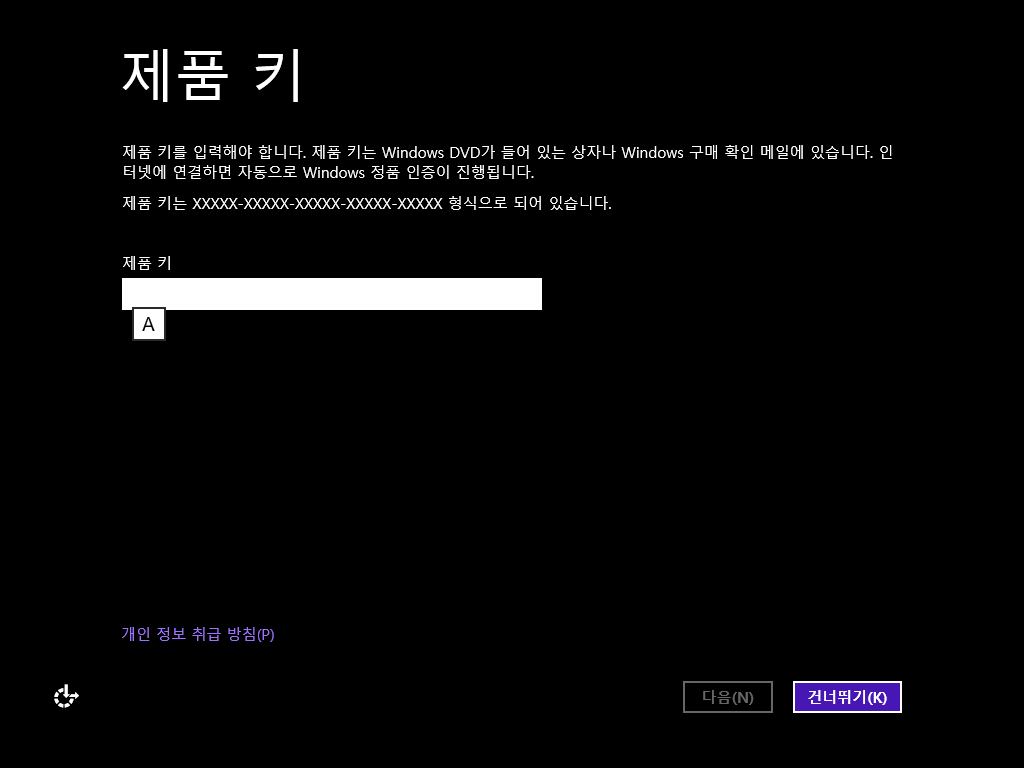Click the product key input field
The image size is (1024, 768).
click(332, 294)
